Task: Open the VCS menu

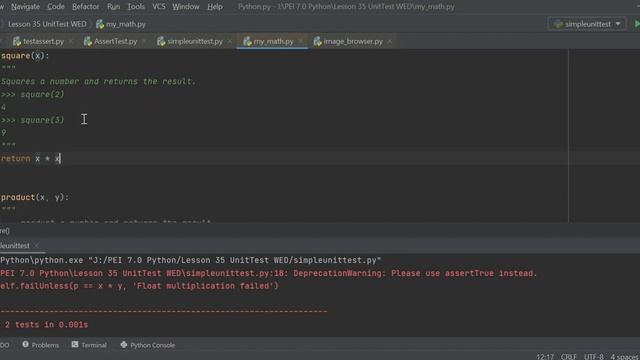Action: pos(158,7)
